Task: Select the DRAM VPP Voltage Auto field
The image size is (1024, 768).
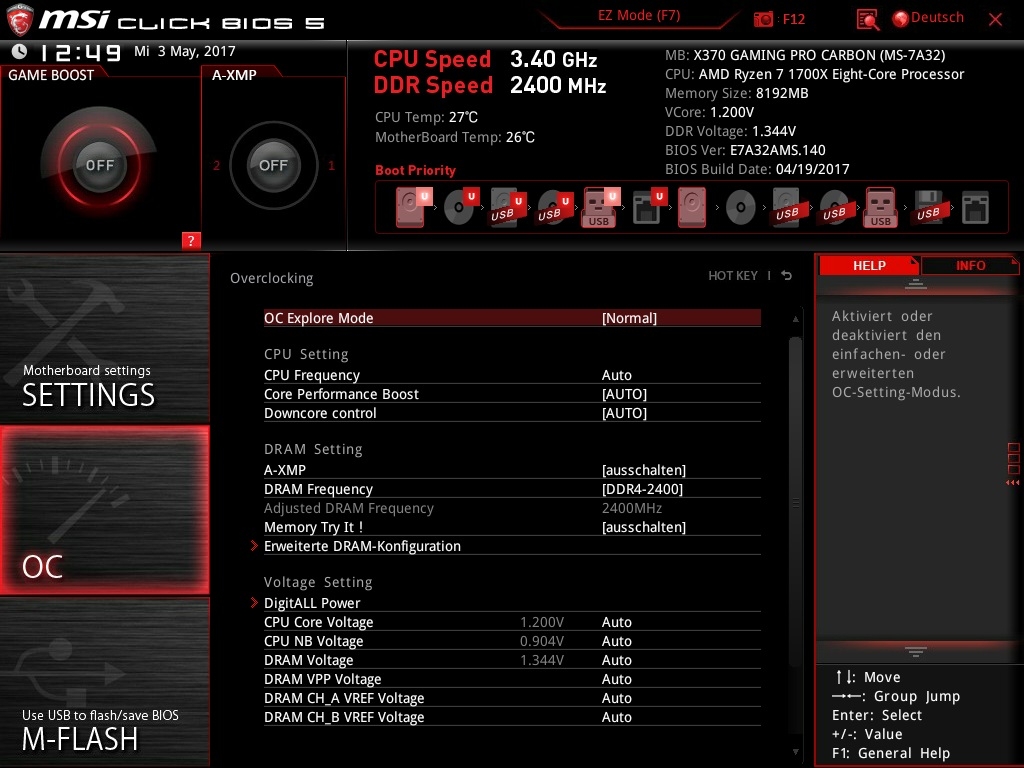Action: click(616, 679)
